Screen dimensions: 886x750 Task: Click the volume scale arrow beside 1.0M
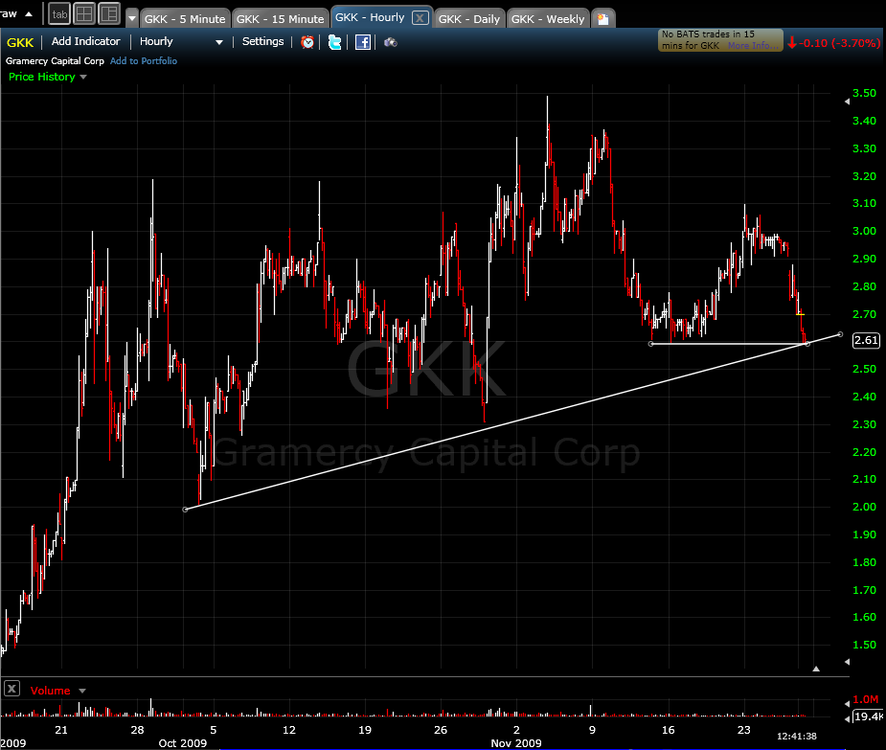pyautogui.click(x=846, y=704)
